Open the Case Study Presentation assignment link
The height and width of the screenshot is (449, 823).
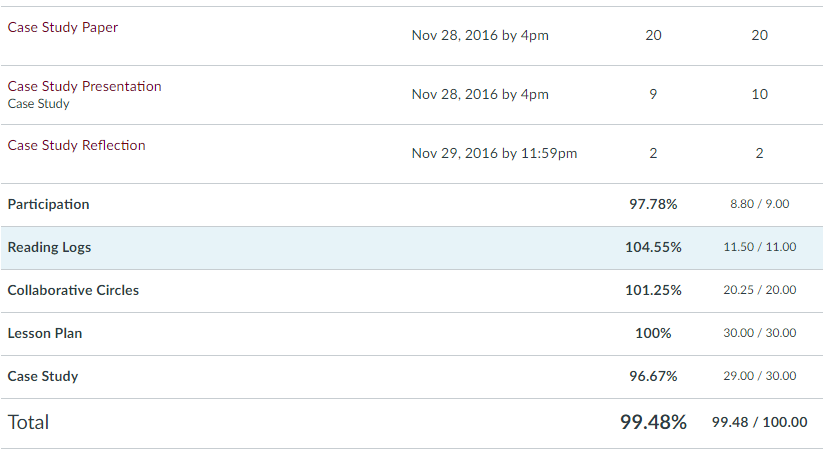(x=85, y=86)
